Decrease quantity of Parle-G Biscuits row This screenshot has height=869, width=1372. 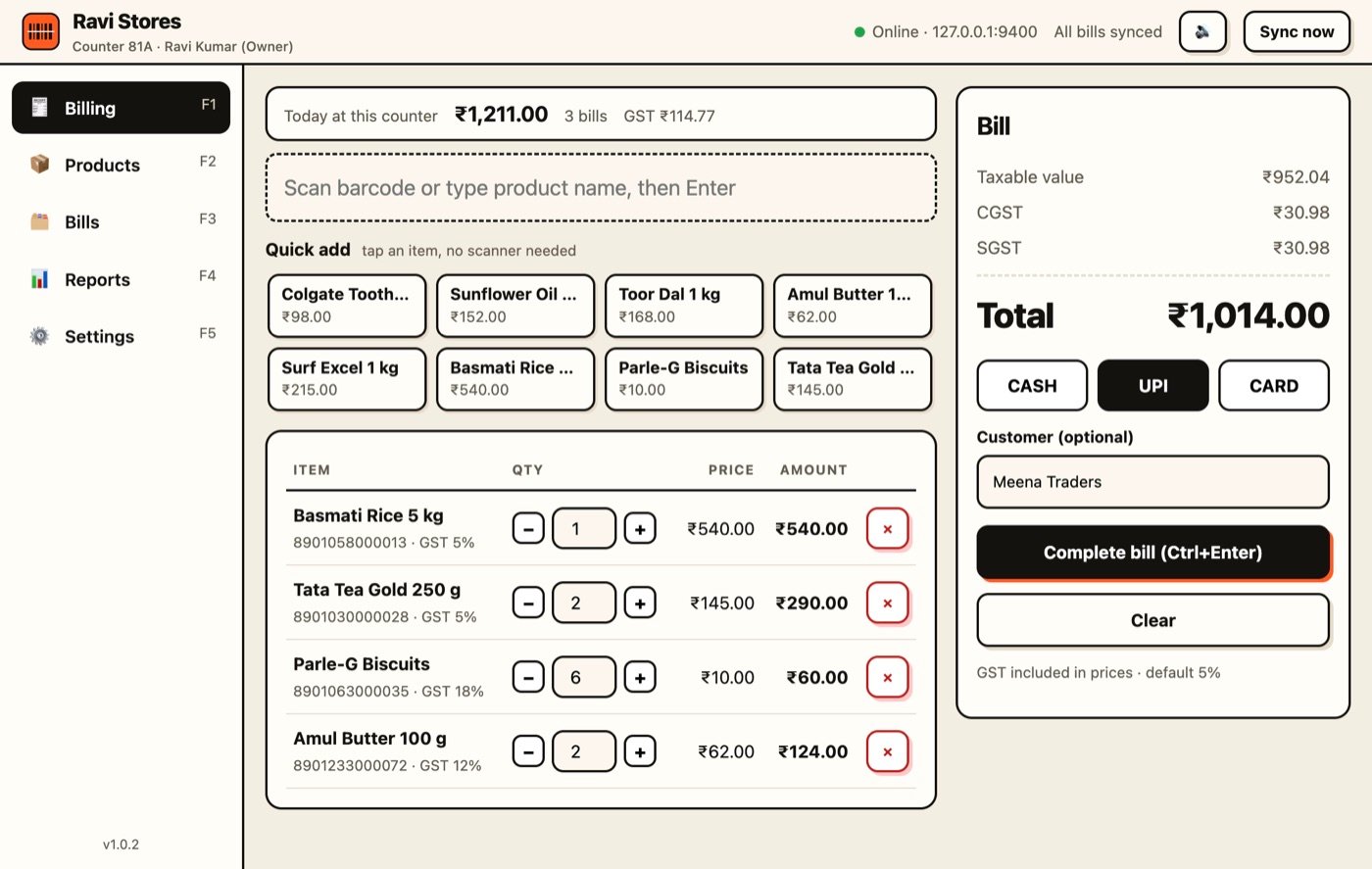[x=528, y=677]
